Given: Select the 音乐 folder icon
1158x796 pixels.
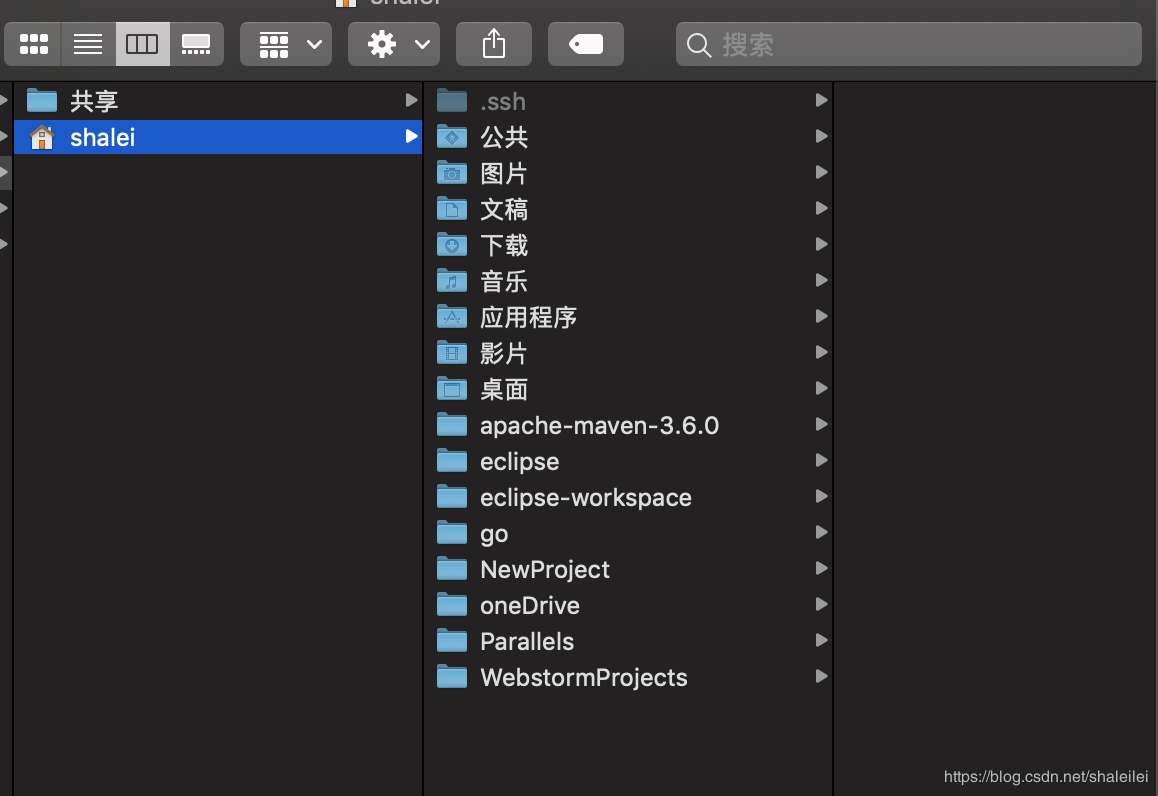Looking at the screenshot, I should pos(452,281).
